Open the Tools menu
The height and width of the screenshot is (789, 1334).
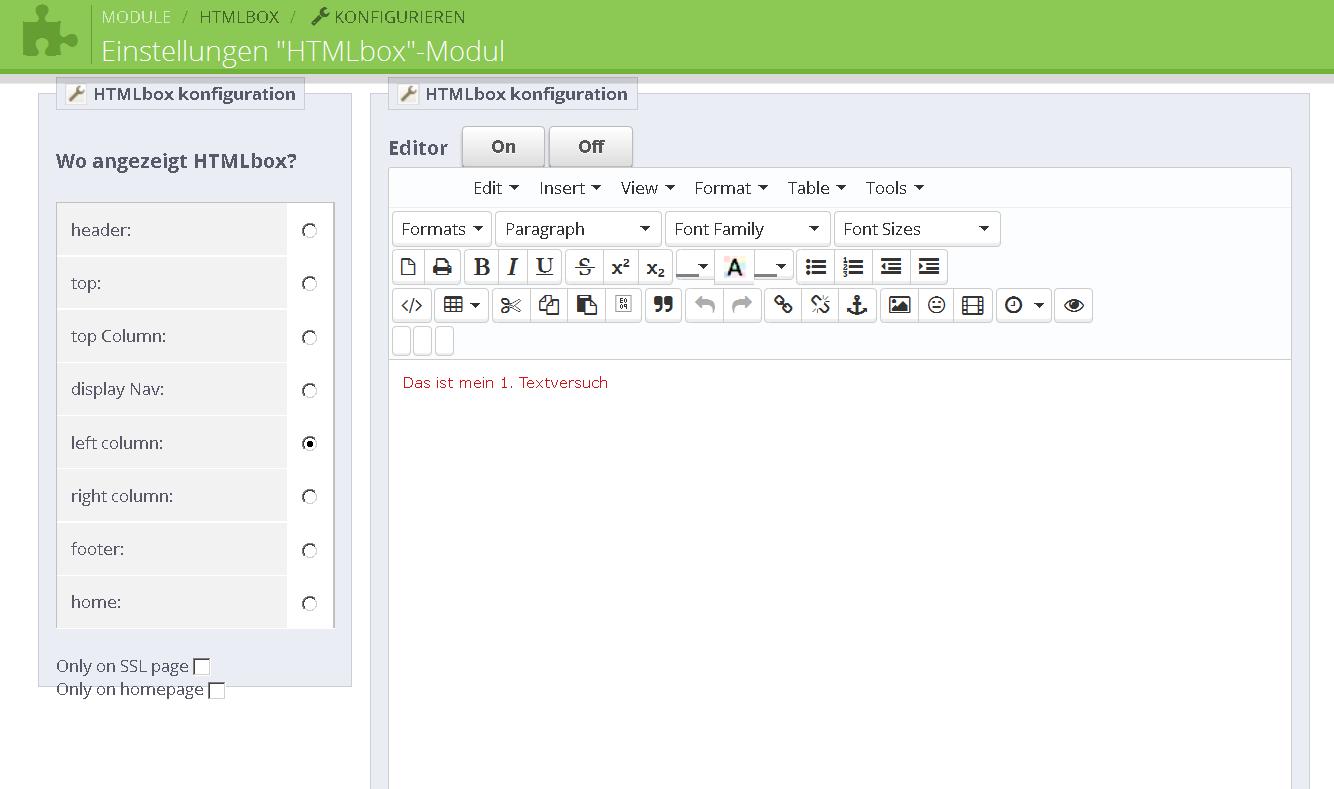click(894, 188)
